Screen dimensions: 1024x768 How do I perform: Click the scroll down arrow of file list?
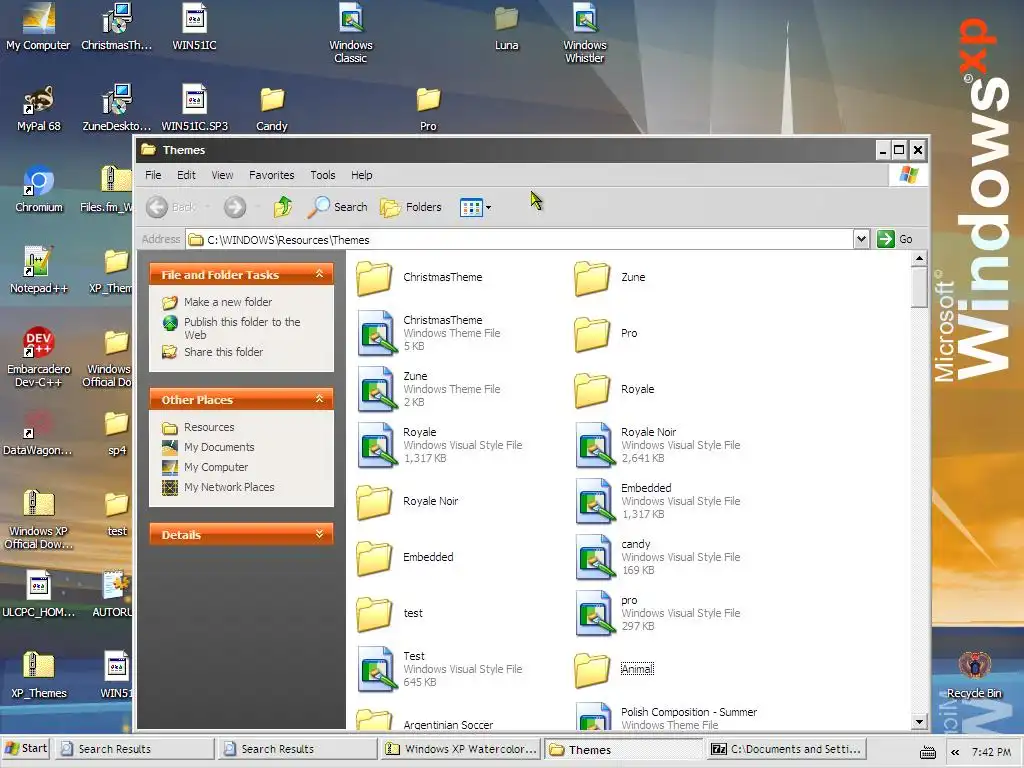920,722
